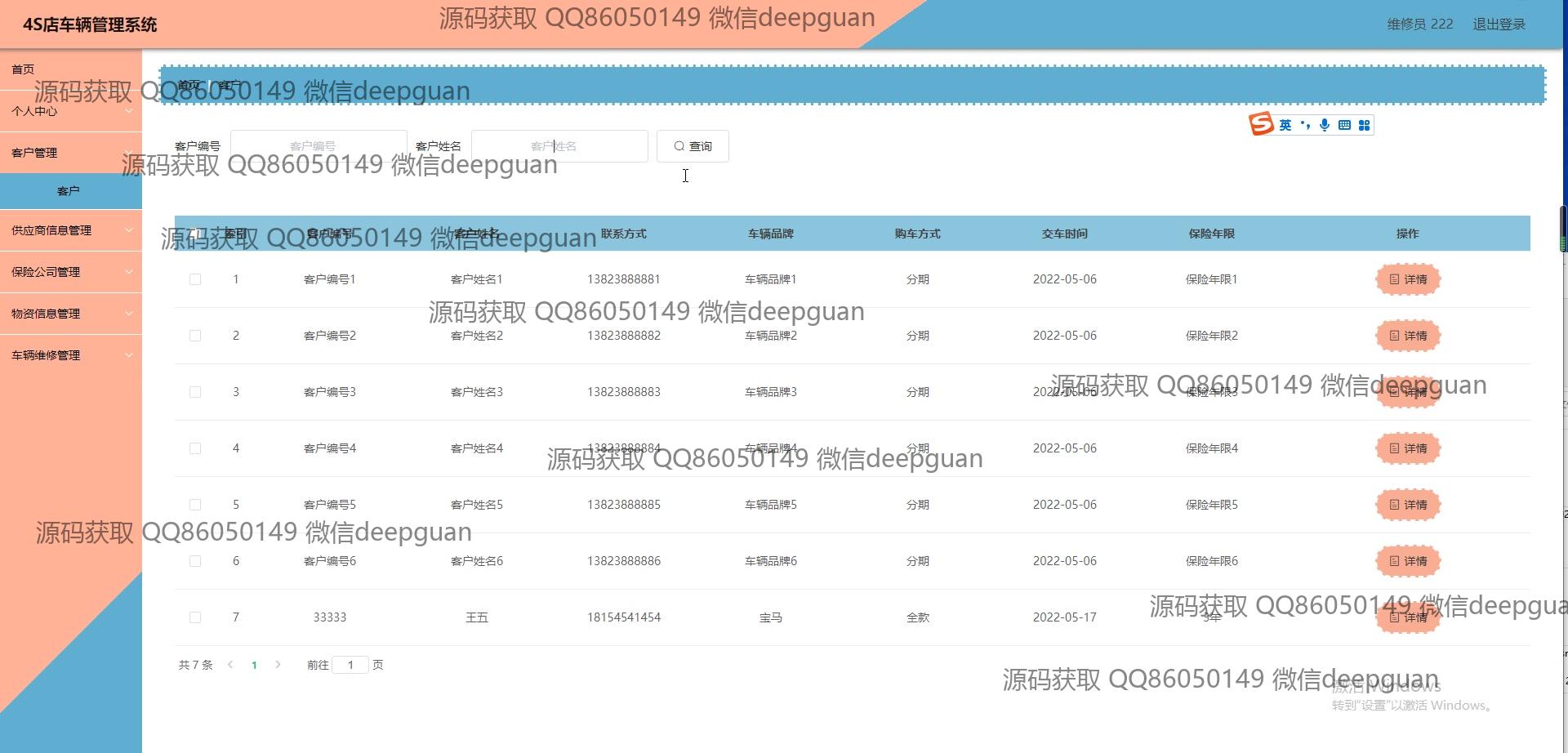Select the checkbox for row 客户编号3
This screenshot has height=753, width=1568.
pyautogui.click(x=195, y=392)
